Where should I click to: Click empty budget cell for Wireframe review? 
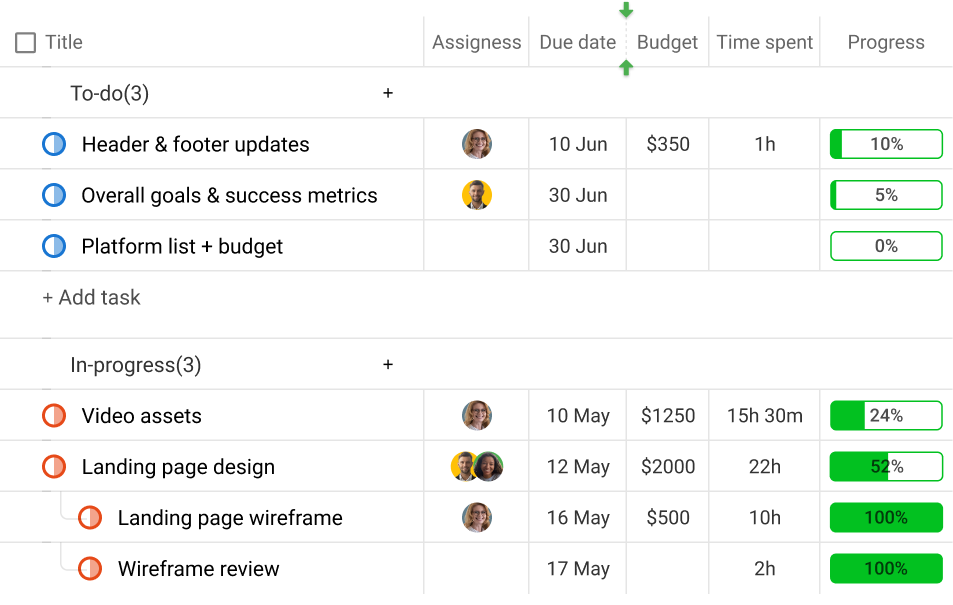[668, 569]
